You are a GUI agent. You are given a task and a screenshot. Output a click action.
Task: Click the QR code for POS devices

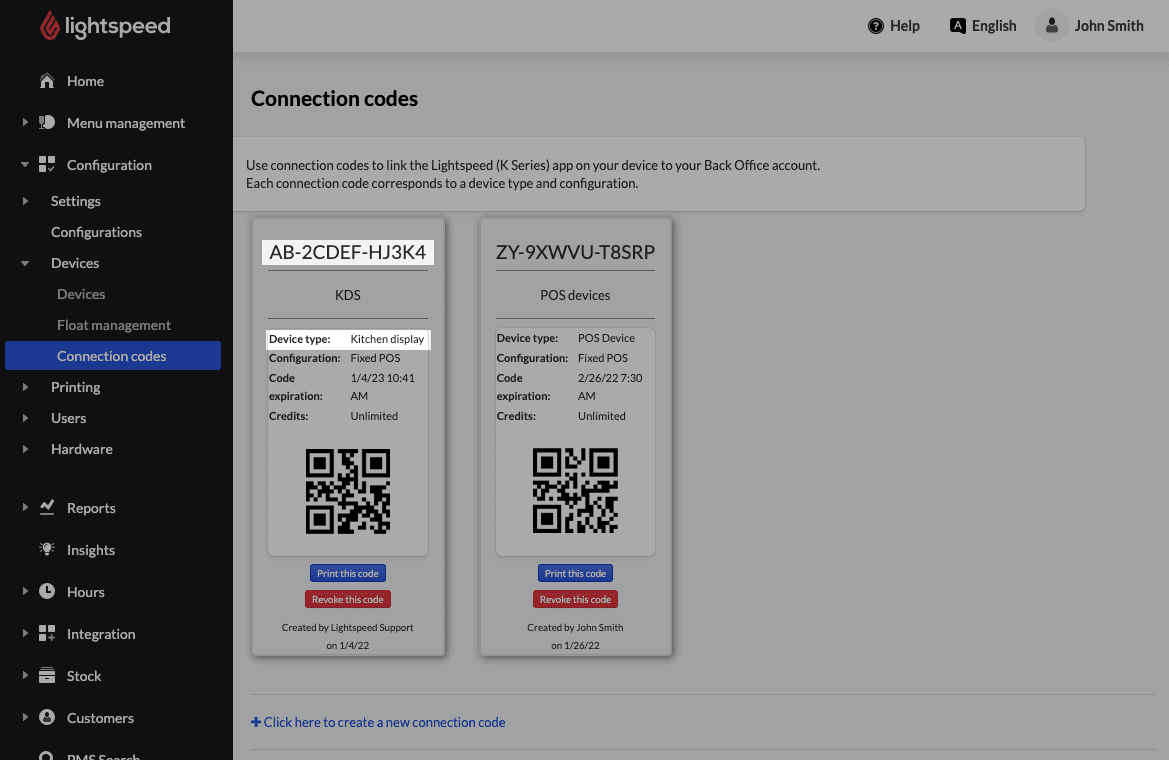[575, 491]
